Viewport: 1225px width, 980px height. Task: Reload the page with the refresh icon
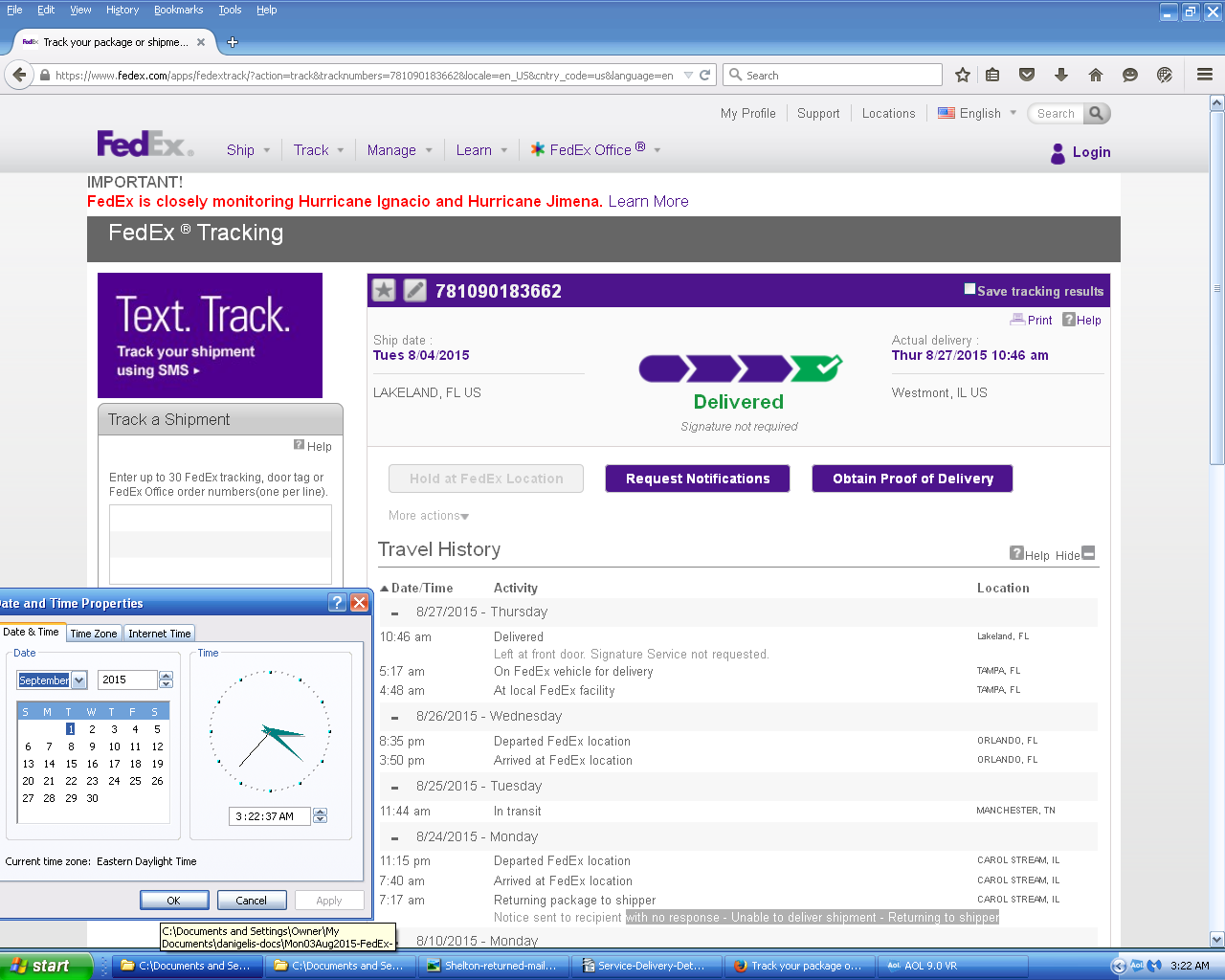click(705, 75)
